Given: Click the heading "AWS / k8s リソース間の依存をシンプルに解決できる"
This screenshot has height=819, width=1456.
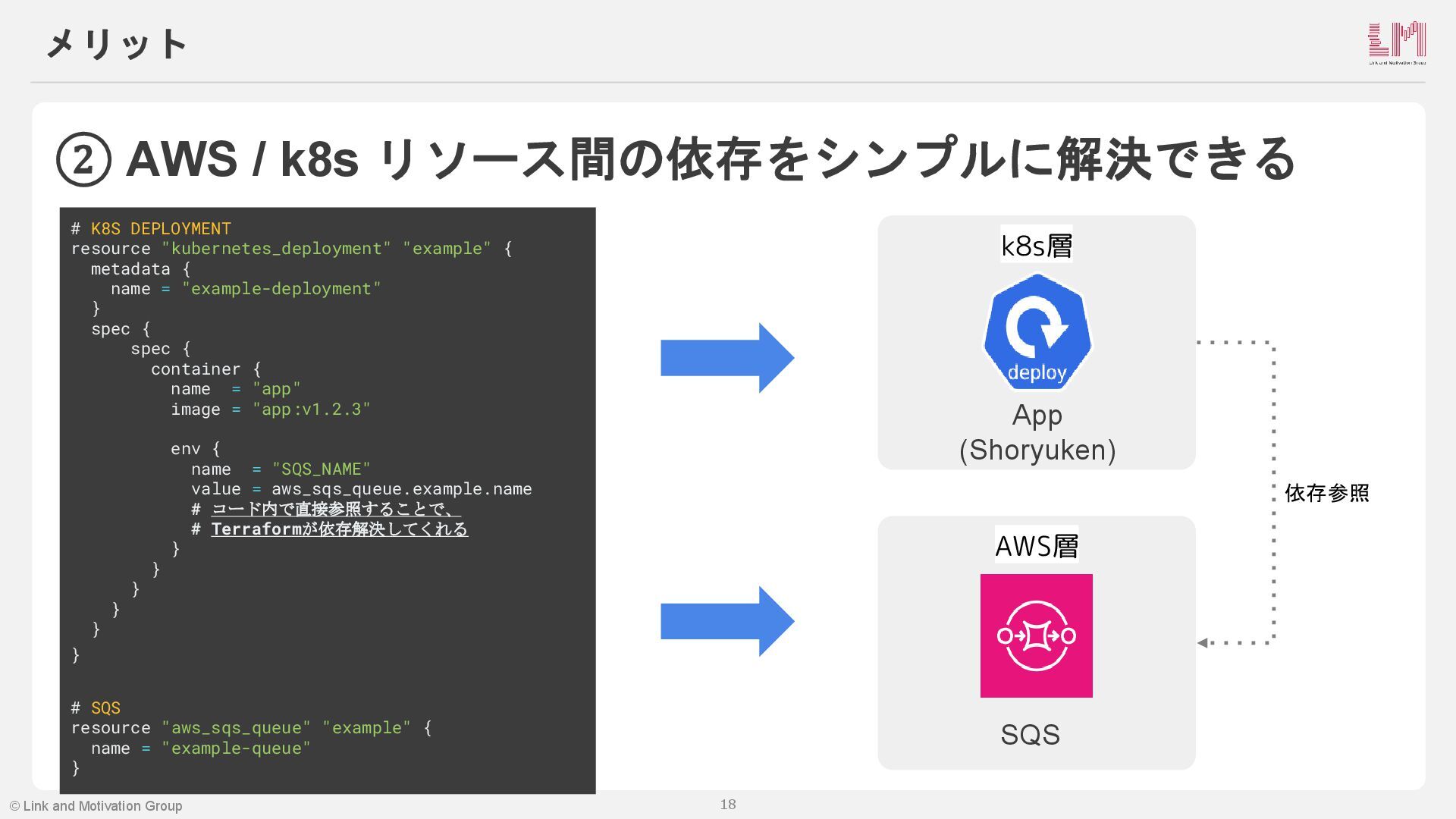Looking at the screenshot, I should (711, 159).
